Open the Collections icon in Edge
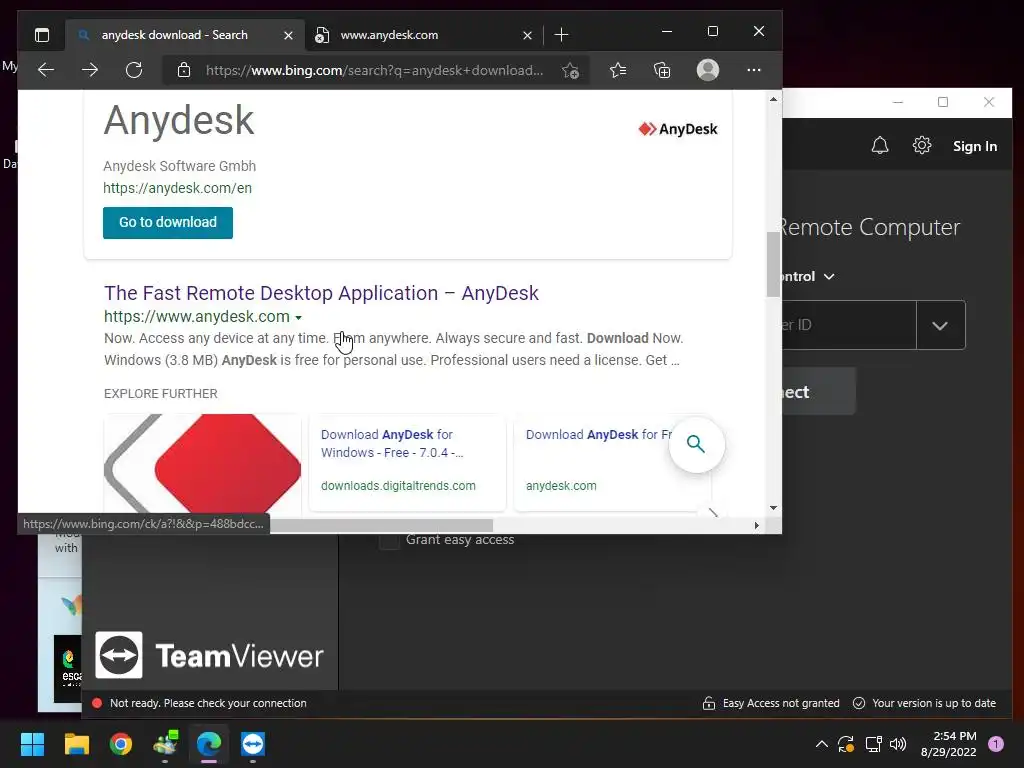The image size is (1024, 768). (x=662, y=70)
